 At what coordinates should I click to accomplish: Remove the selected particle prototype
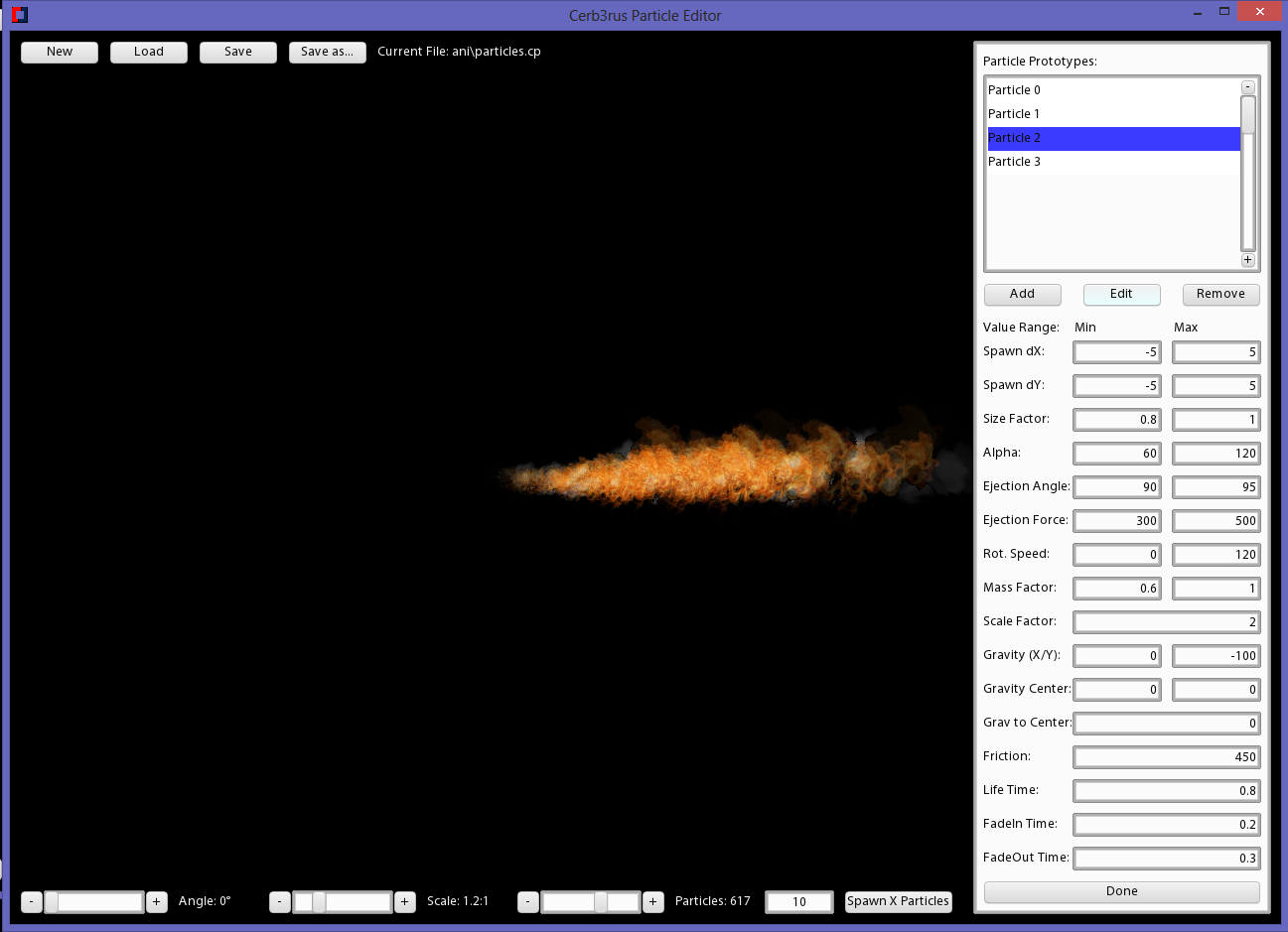click(x=1220, y=294)
